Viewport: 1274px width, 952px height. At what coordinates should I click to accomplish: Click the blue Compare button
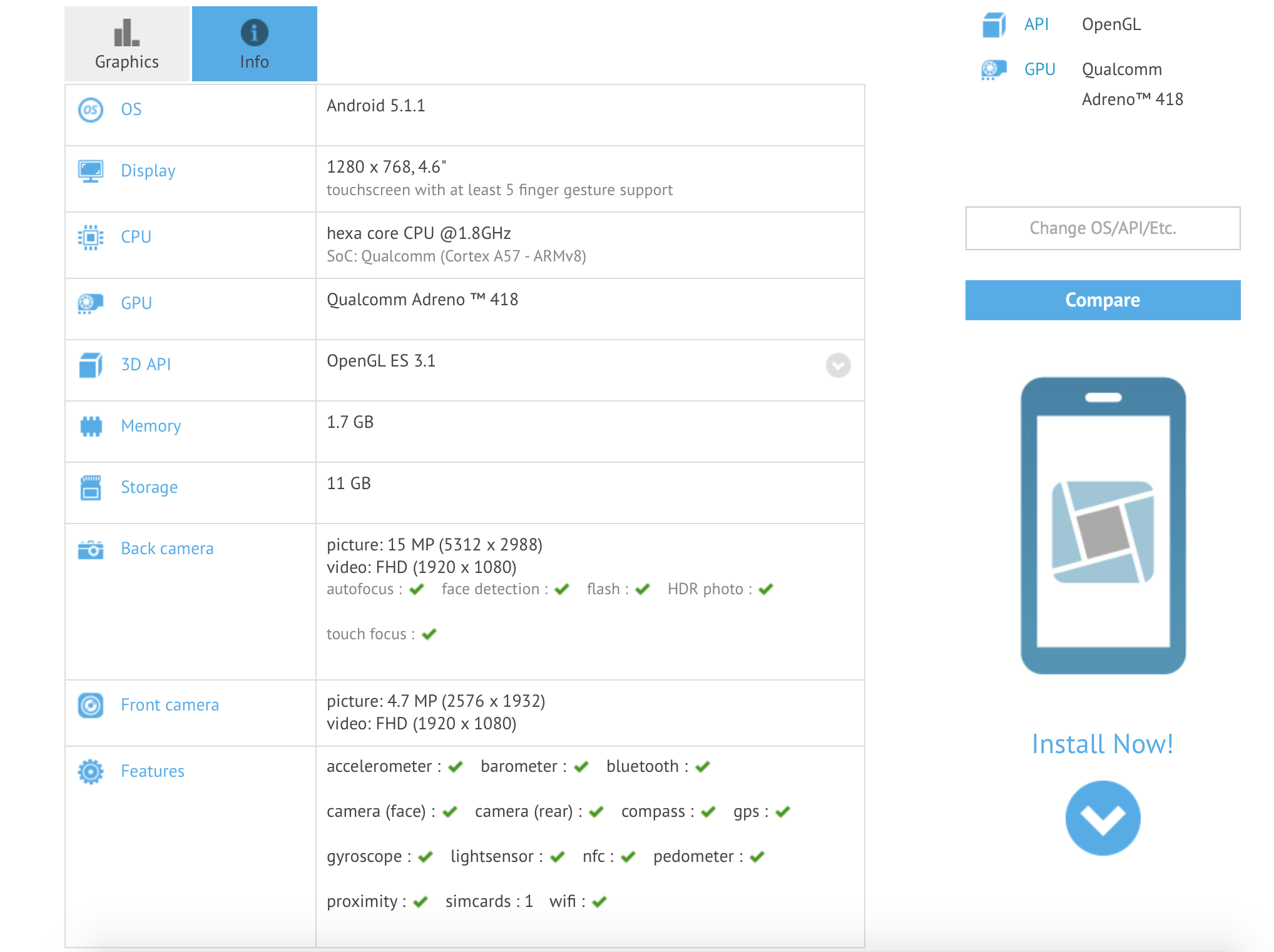(x=1103, y=300)
